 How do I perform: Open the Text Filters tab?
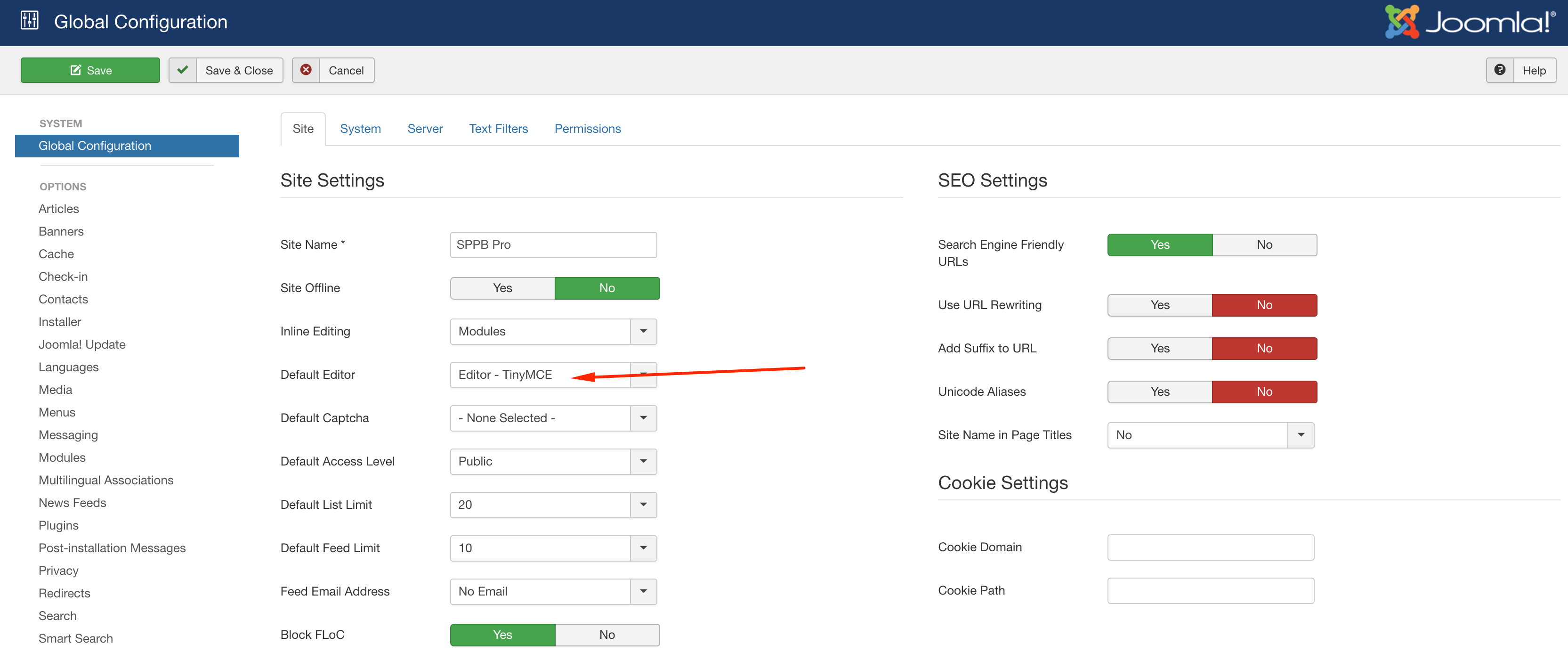(498, 129)
